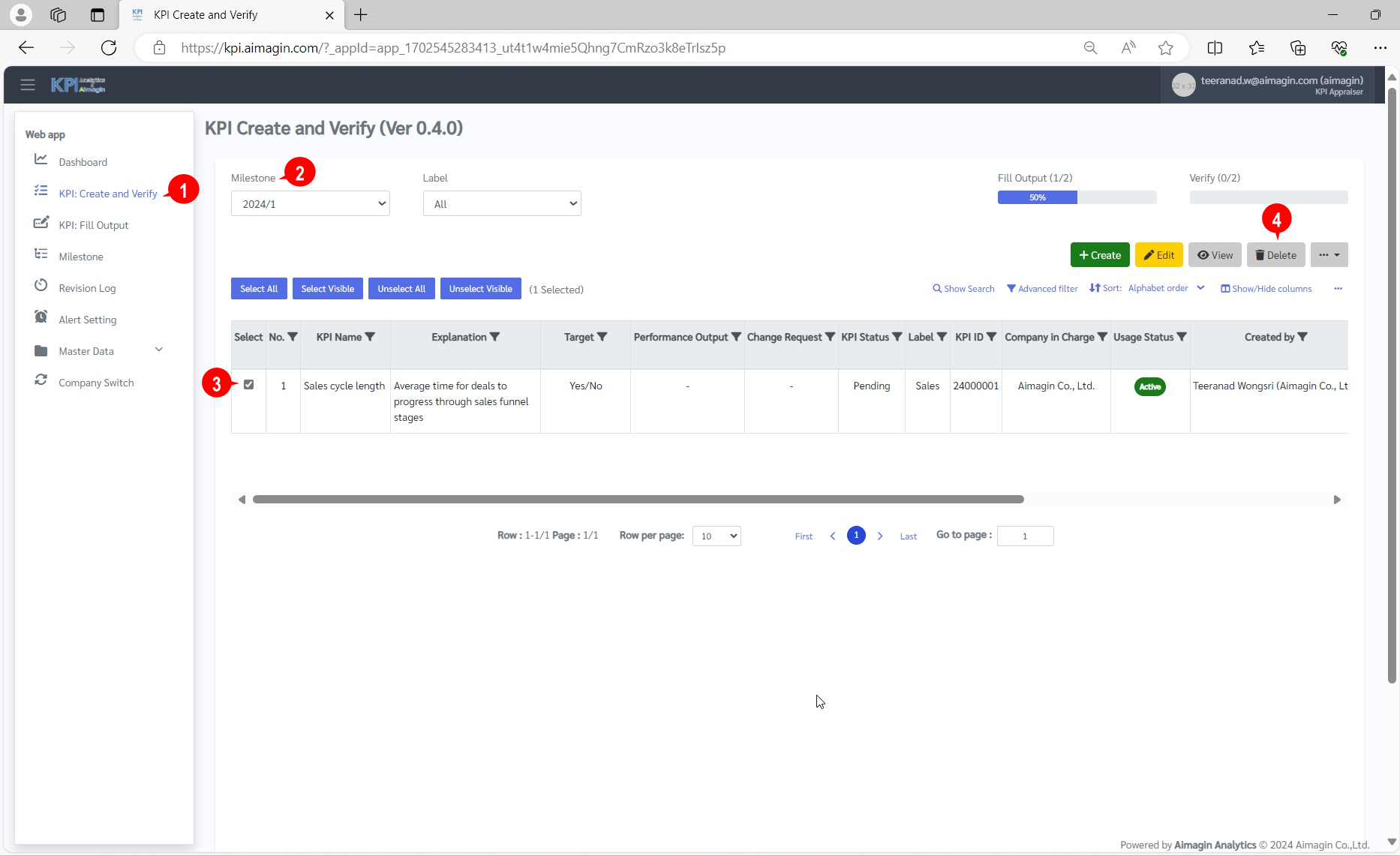Screen dimensions: 1400x856
Task: Open Revision Log in the sidebar
Action: coord(87,288)
